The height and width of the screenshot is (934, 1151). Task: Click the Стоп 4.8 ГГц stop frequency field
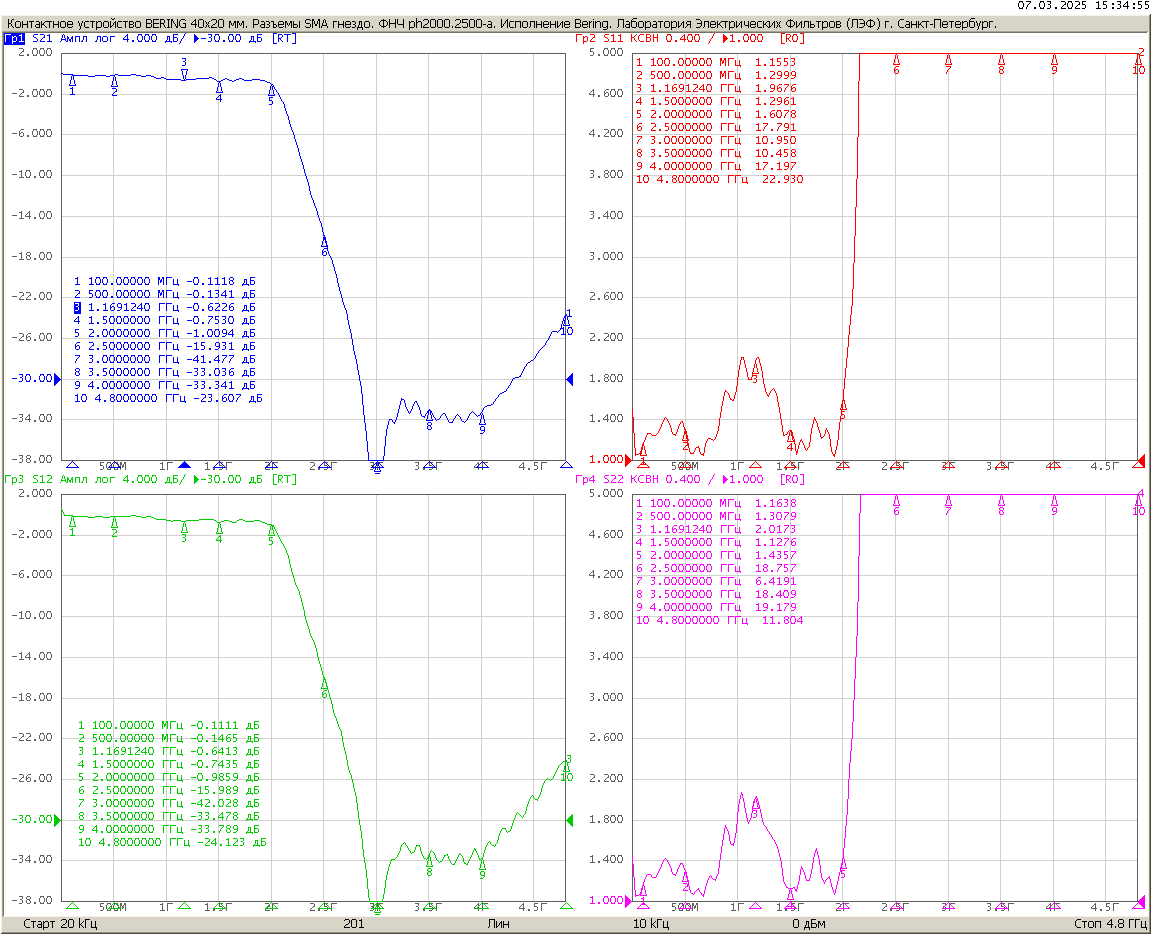1110,924
